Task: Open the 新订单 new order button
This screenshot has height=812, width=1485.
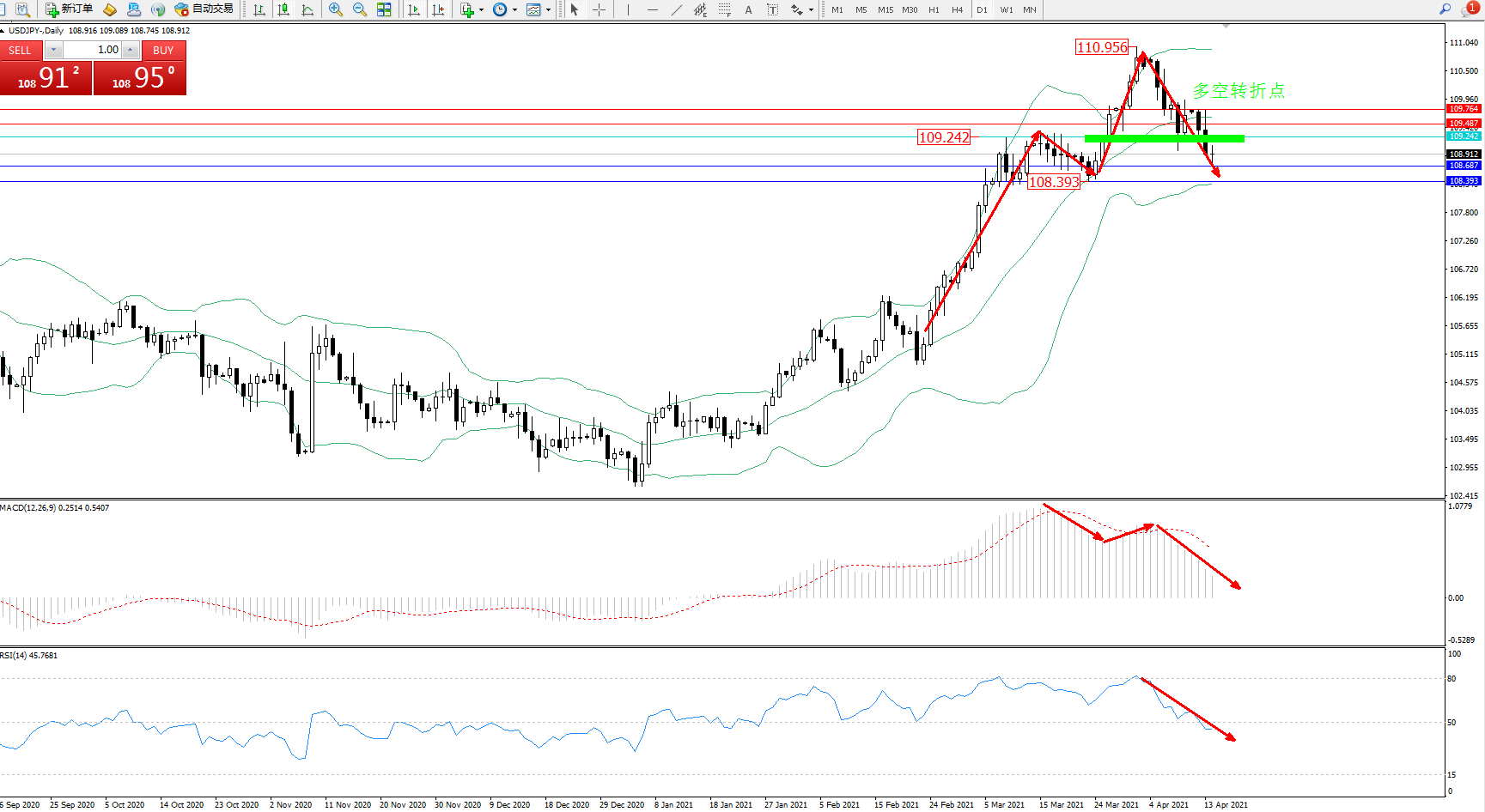Action: pyautogui.click(x=70, y=9)
